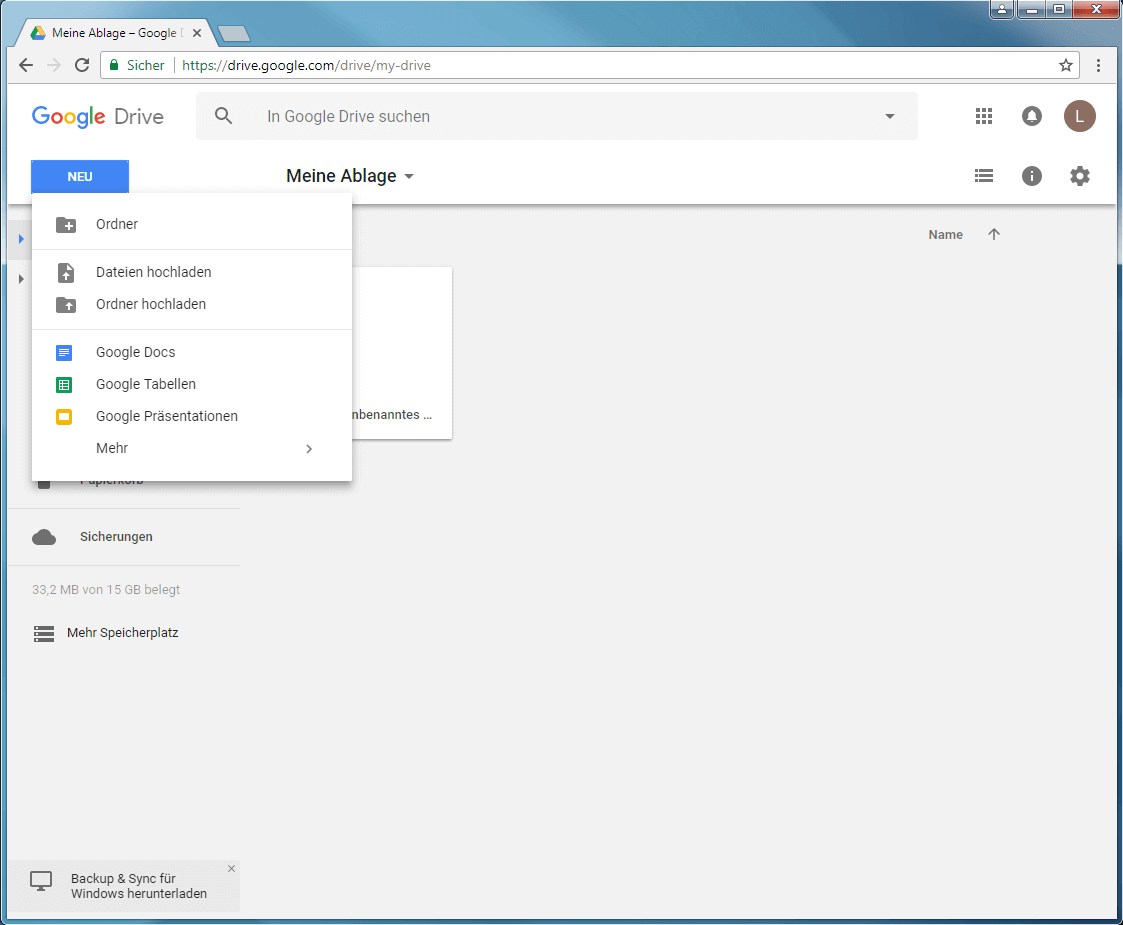Viewport: 1123px width, 925px height.
Task: Select the file card labeled nbenanntes
Action: click(402, 353)
